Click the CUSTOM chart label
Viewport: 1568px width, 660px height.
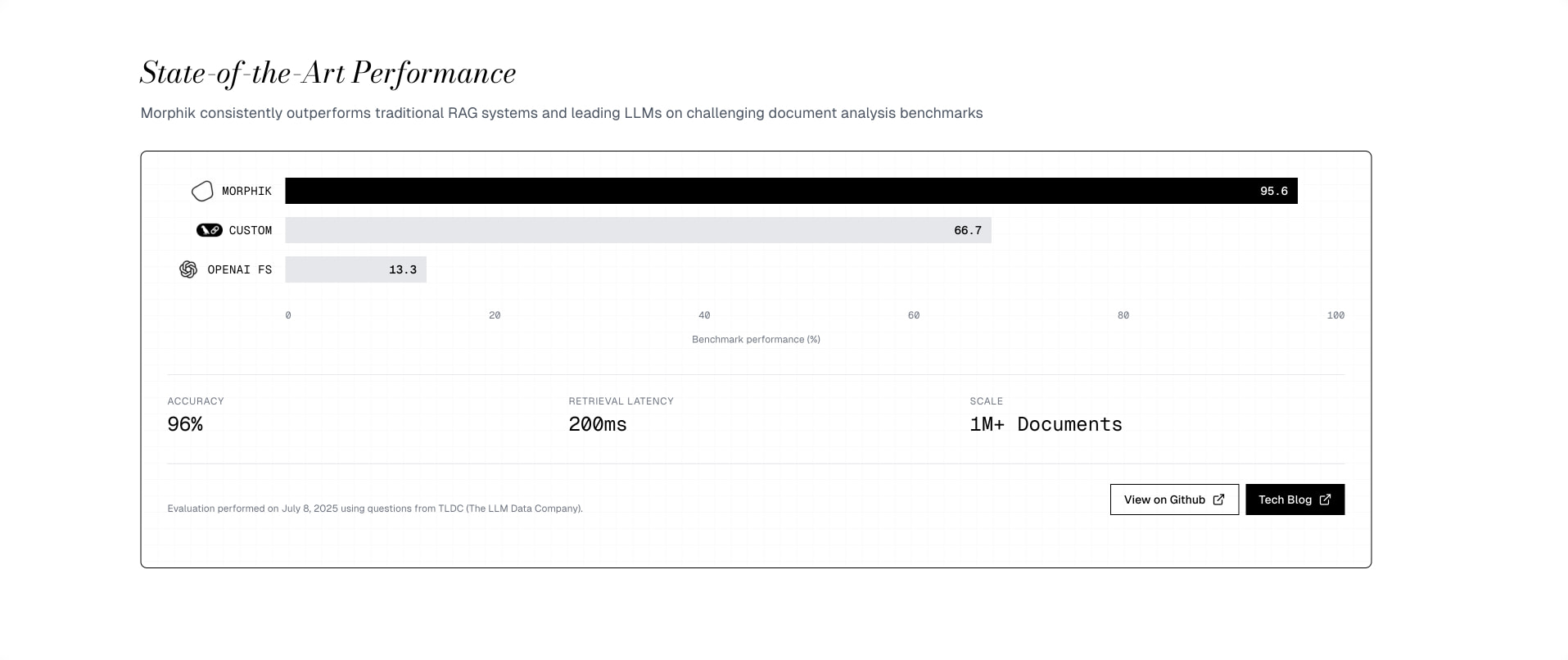point(251,230)
